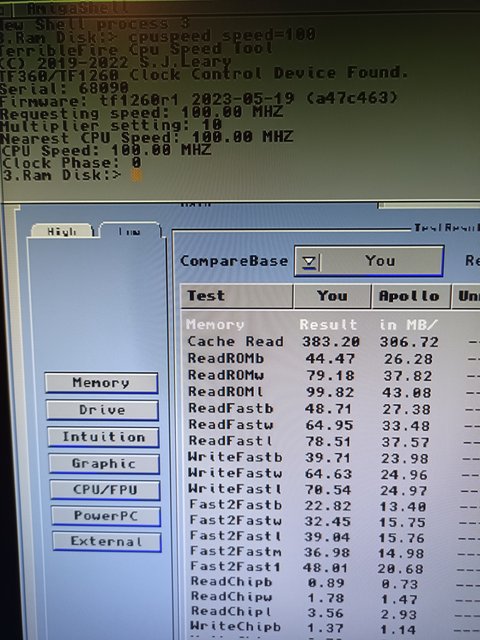Select the ReadFastw row
The width and height of the screenshot is (480, 640).
pos(331,425)
